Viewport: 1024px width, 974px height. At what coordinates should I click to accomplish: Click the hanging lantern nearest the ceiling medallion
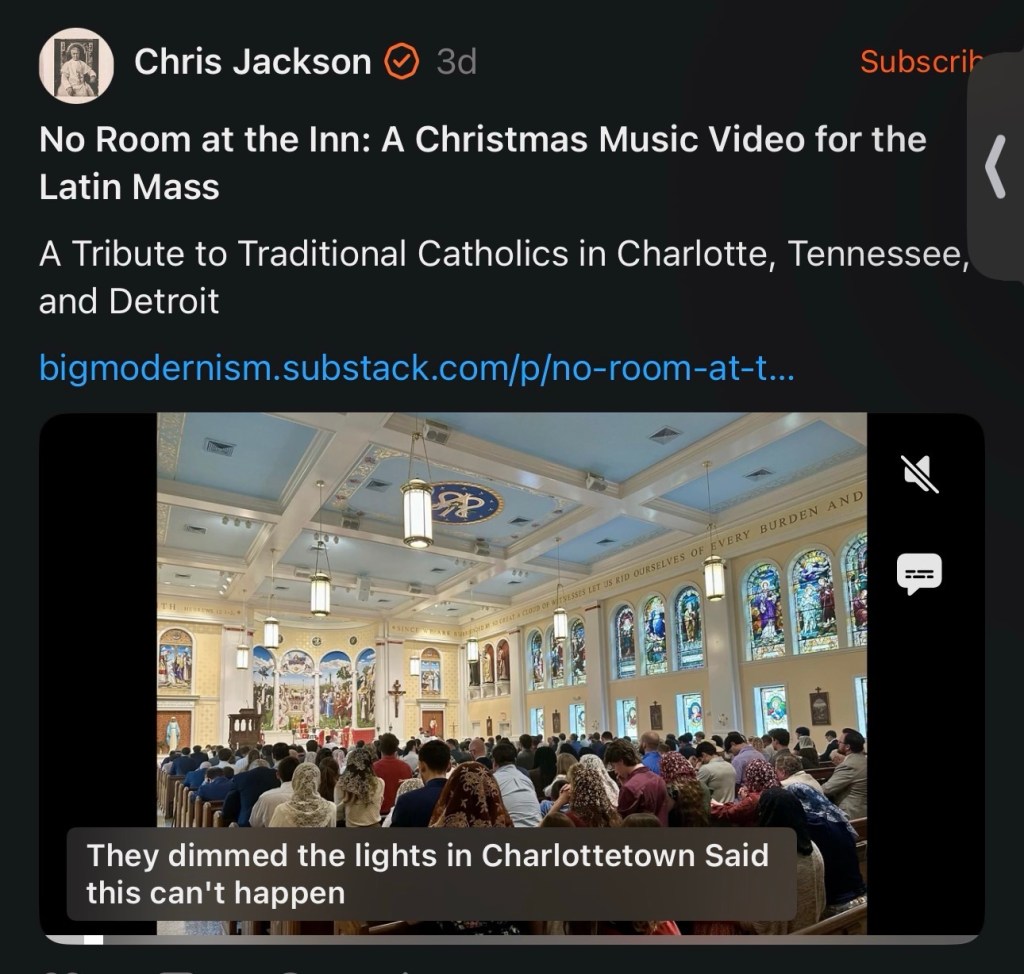(418, 512)
